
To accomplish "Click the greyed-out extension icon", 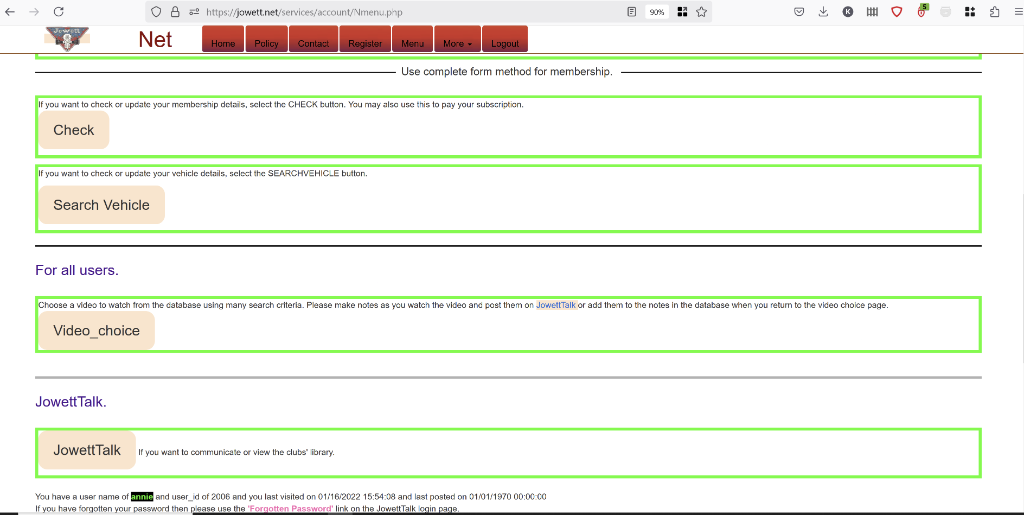I will 946,12.
